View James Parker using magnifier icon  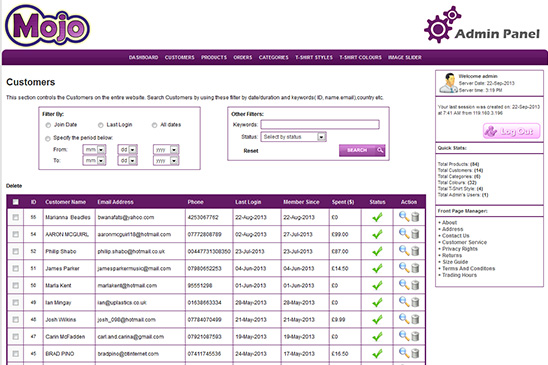click(404, 268)
